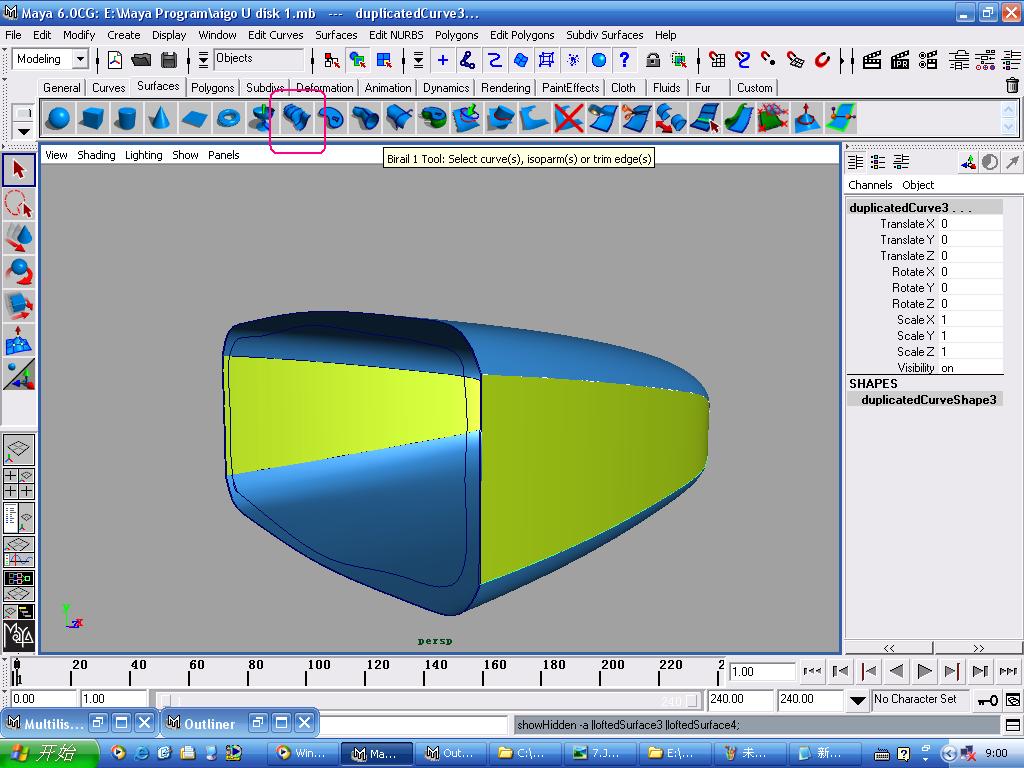
Task: Start an IPR render
Action: (x=900, y=60)
